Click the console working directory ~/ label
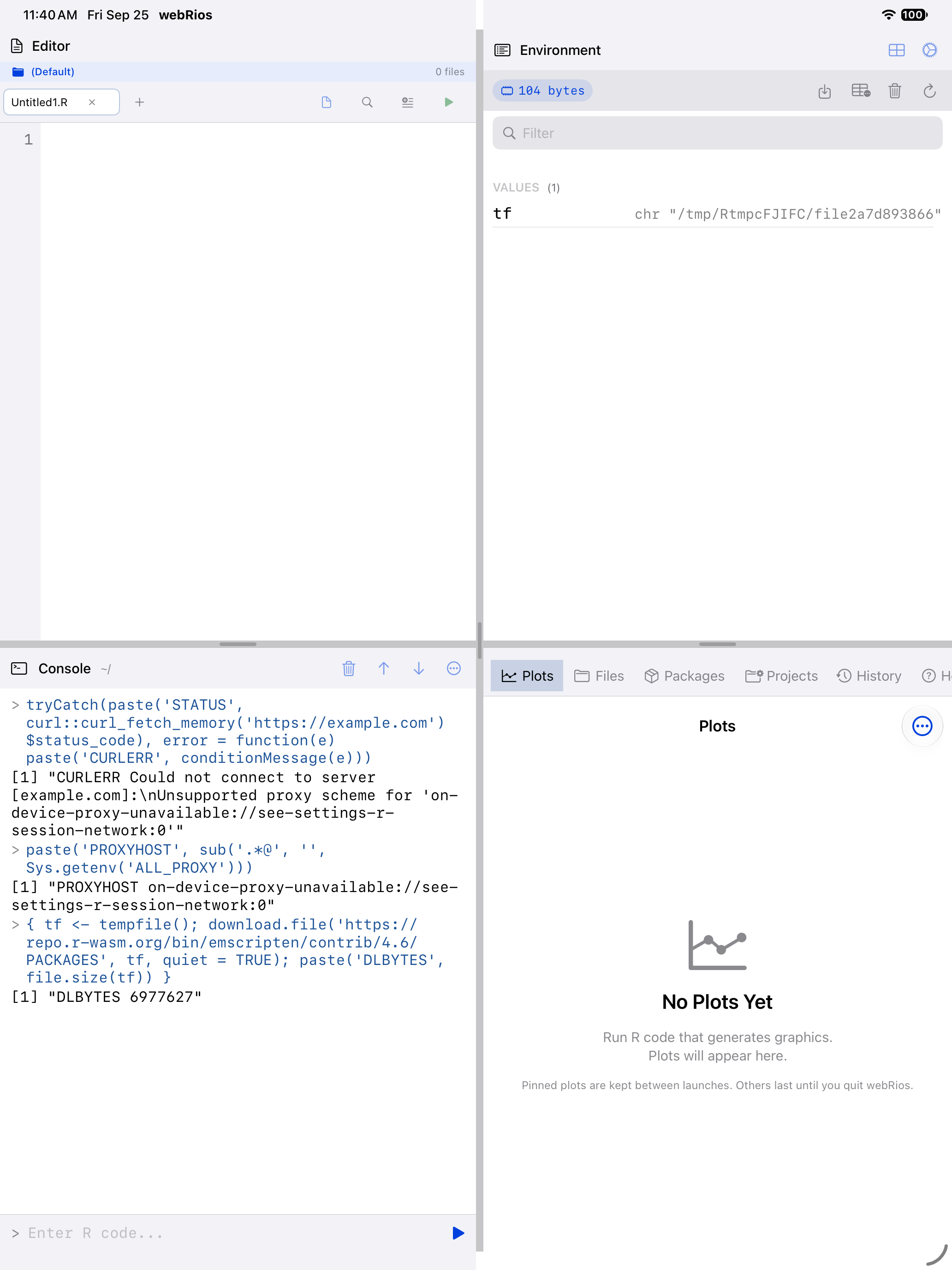 pyautogui.click(x=106, y=669)
